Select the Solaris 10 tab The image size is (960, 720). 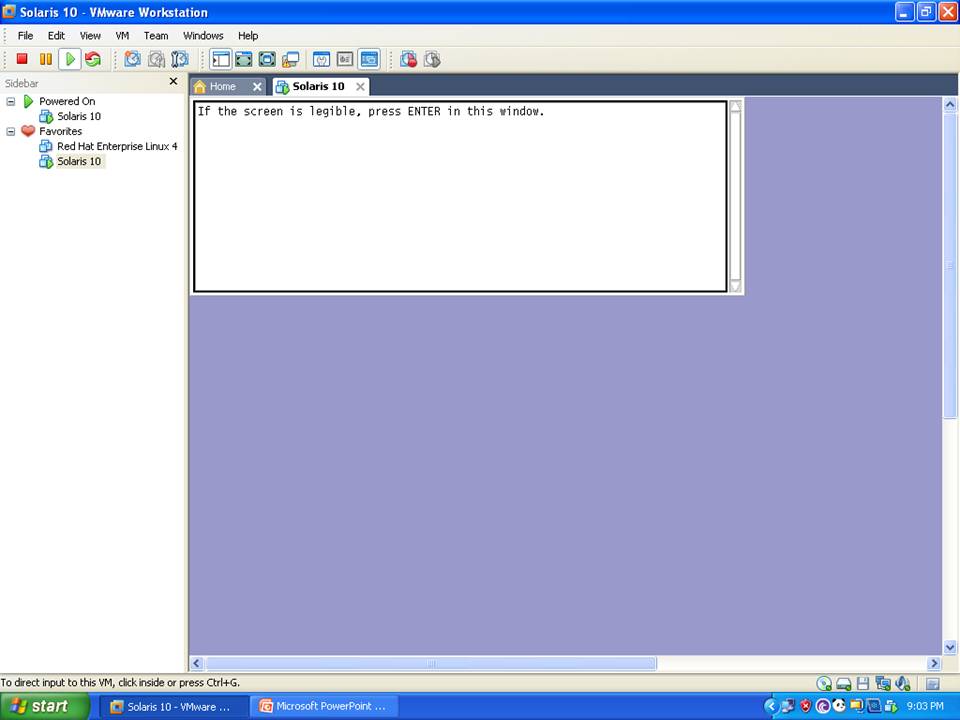click(x=318, y=86)
